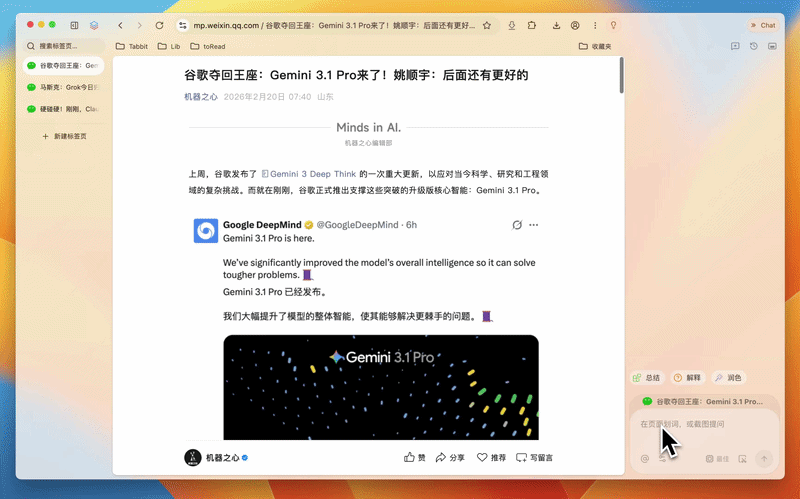
Task: Bookmark this page with the star icon
Action: tap(486, 25)
